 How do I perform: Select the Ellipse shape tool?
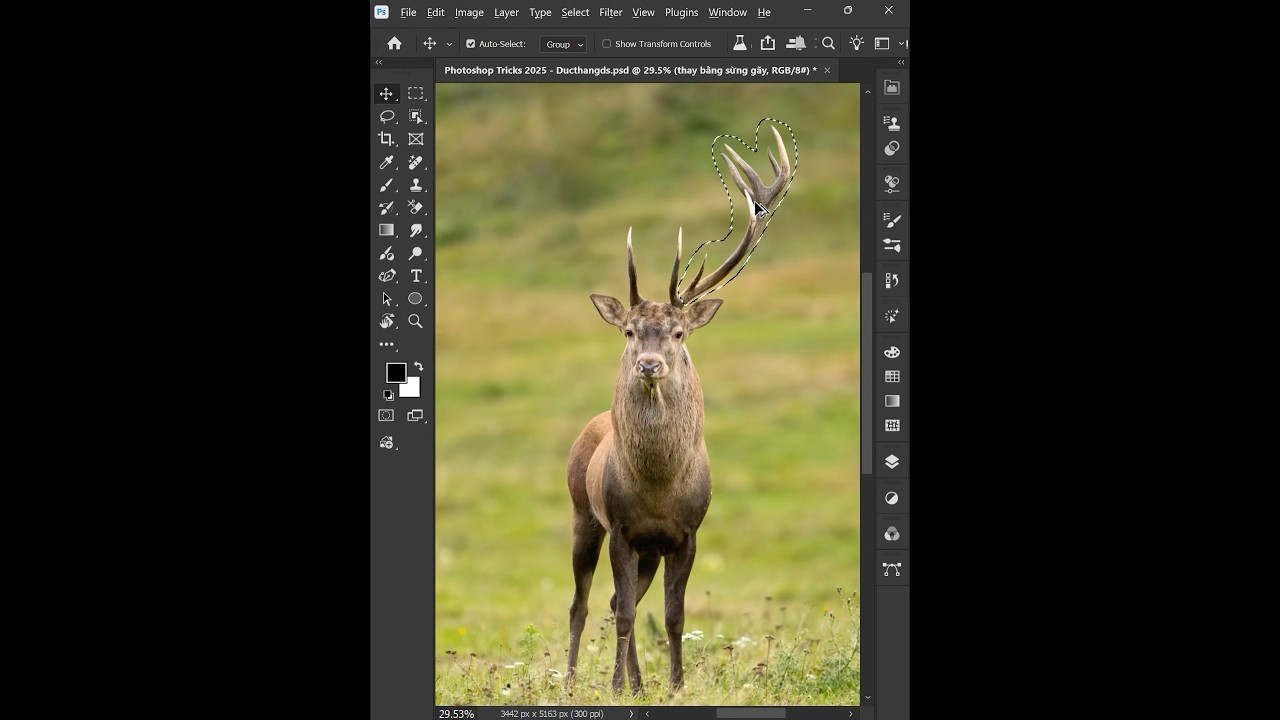[415, 299]
